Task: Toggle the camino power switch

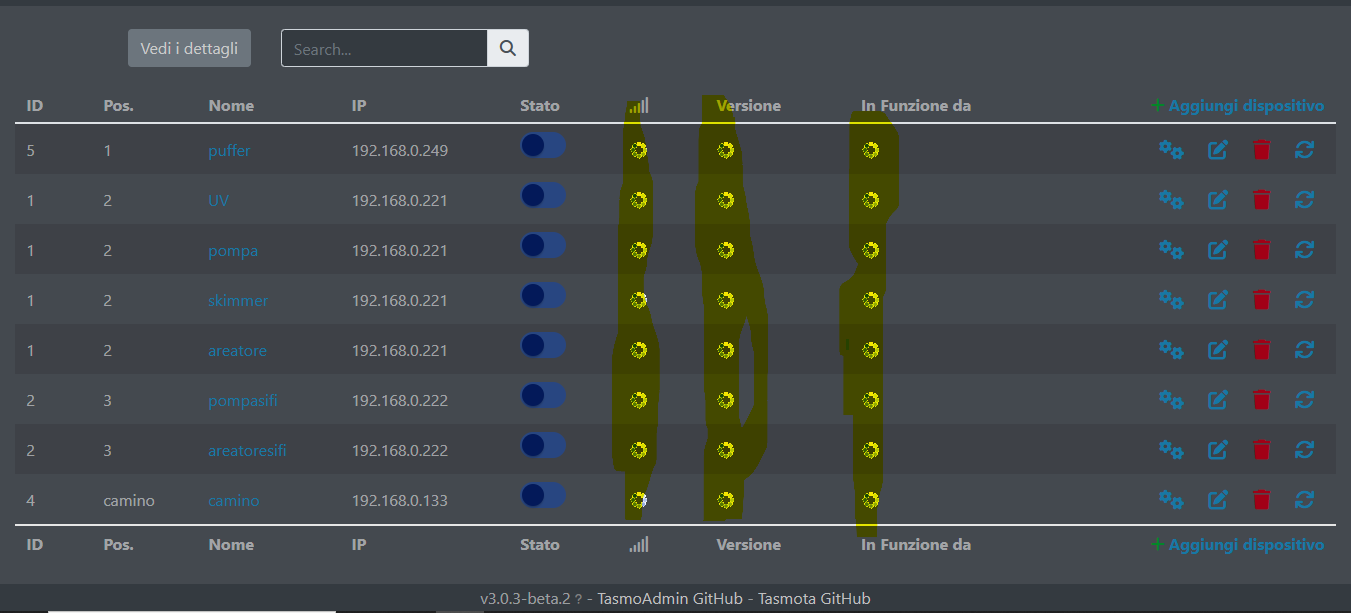Action: point(543,495)
